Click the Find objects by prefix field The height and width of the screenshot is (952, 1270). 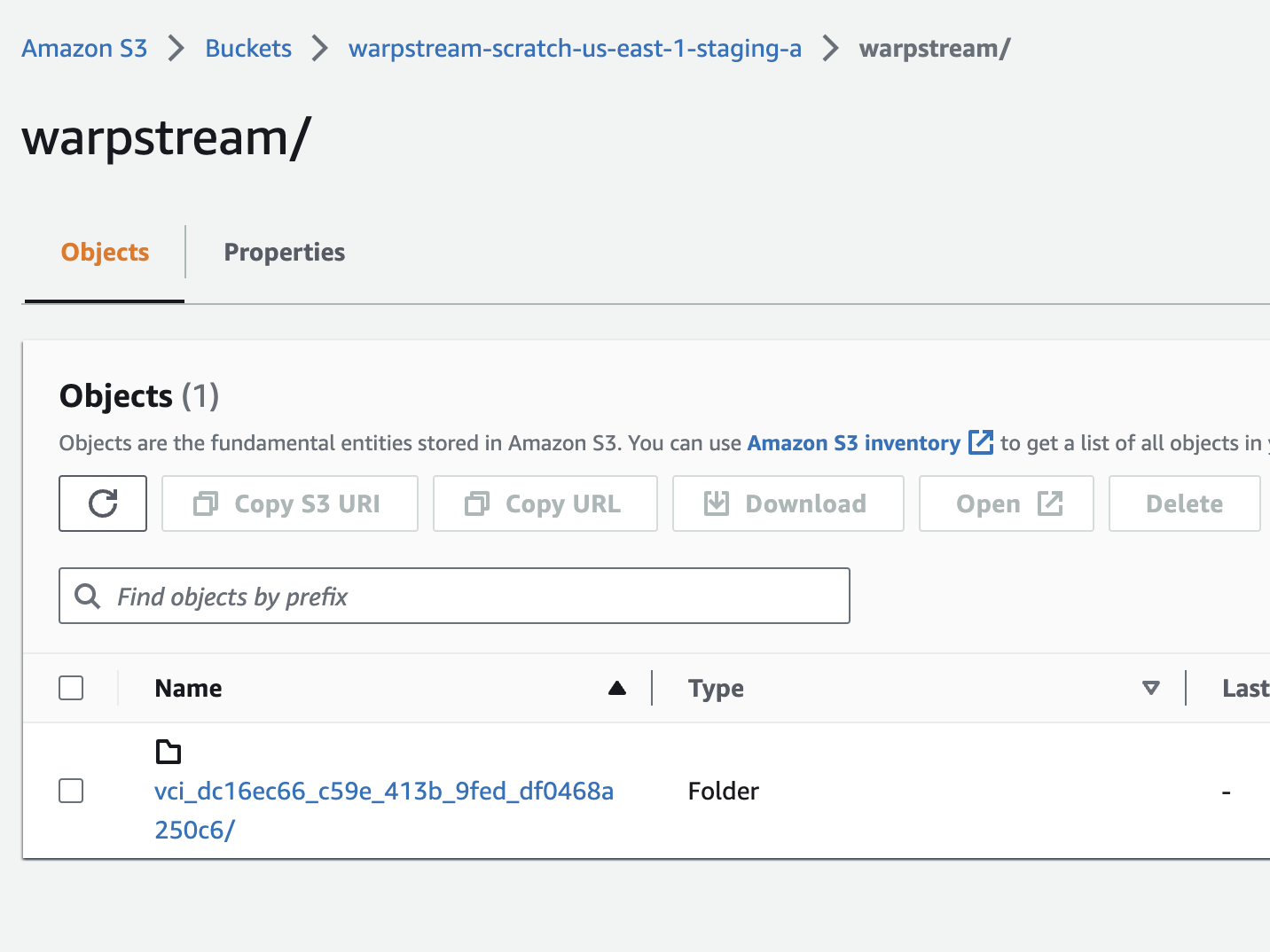point(479,596)
